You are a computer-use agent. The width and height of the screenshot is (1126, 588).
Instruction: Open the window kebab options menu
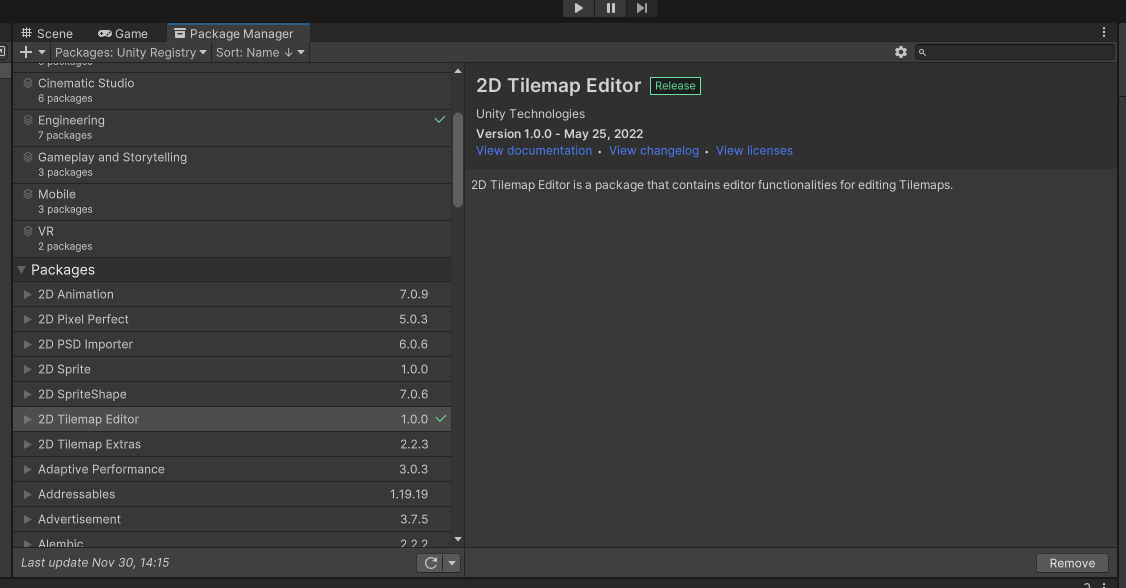click(x=1104, y=32)
